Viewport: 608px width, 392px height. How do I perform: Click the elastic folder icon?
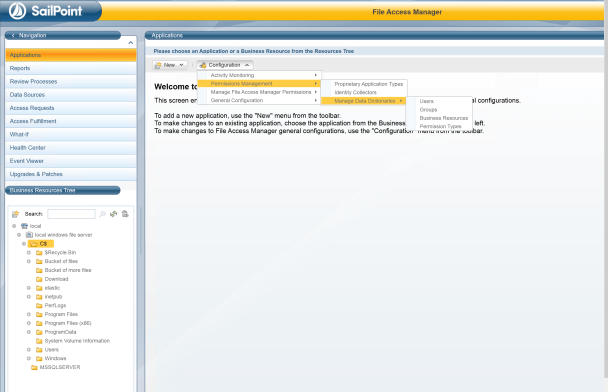click(39, 288)
